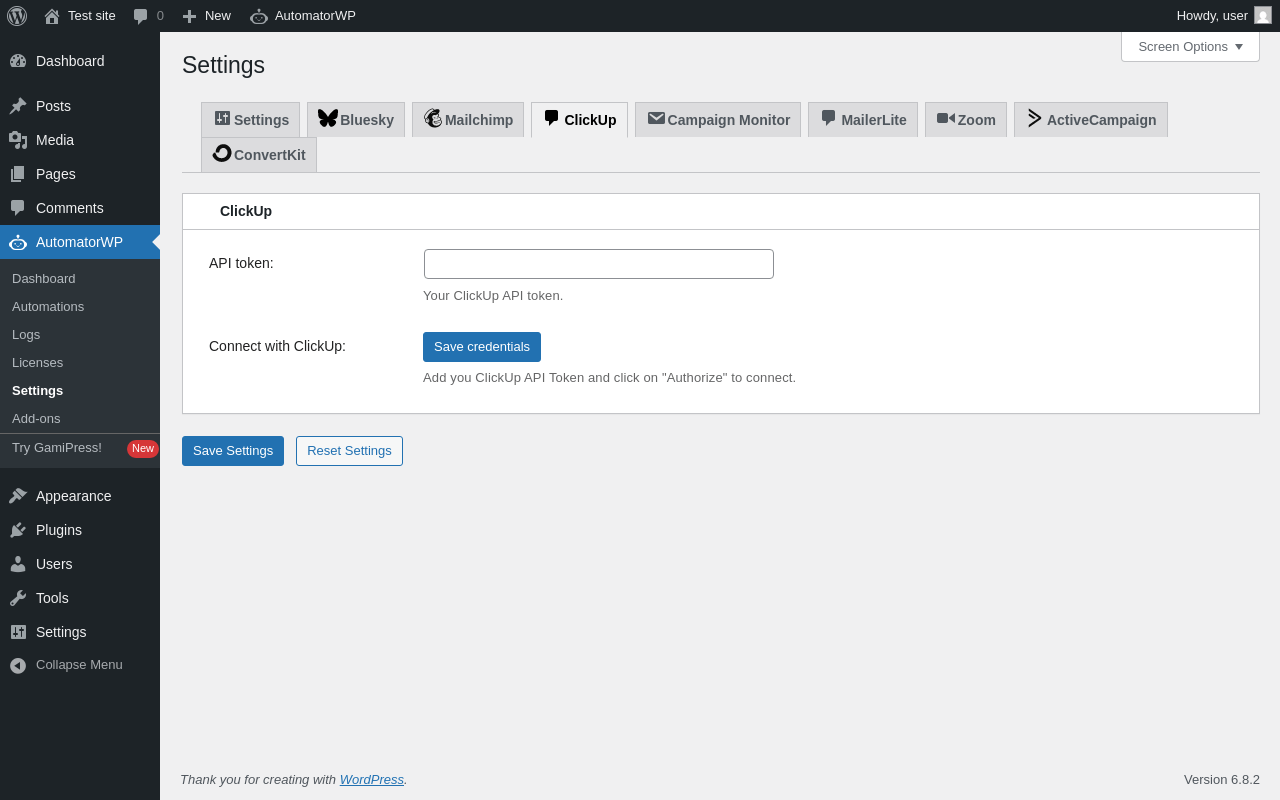Open the Campaign Monitor tab label
Viewport: 1280px width, 800px height.
coord(729,120)
